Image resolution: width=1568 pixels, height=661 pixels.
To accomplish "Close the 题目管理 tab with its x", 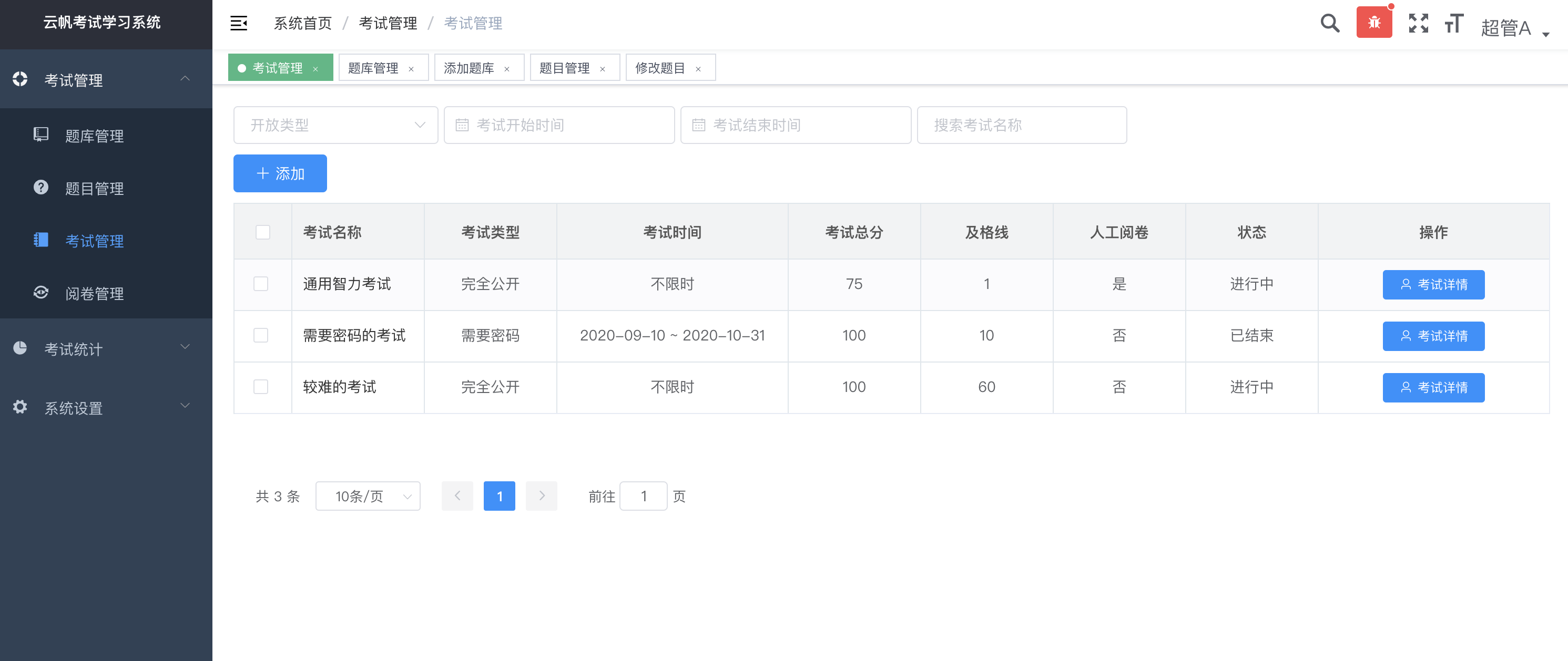I will 602,69.
